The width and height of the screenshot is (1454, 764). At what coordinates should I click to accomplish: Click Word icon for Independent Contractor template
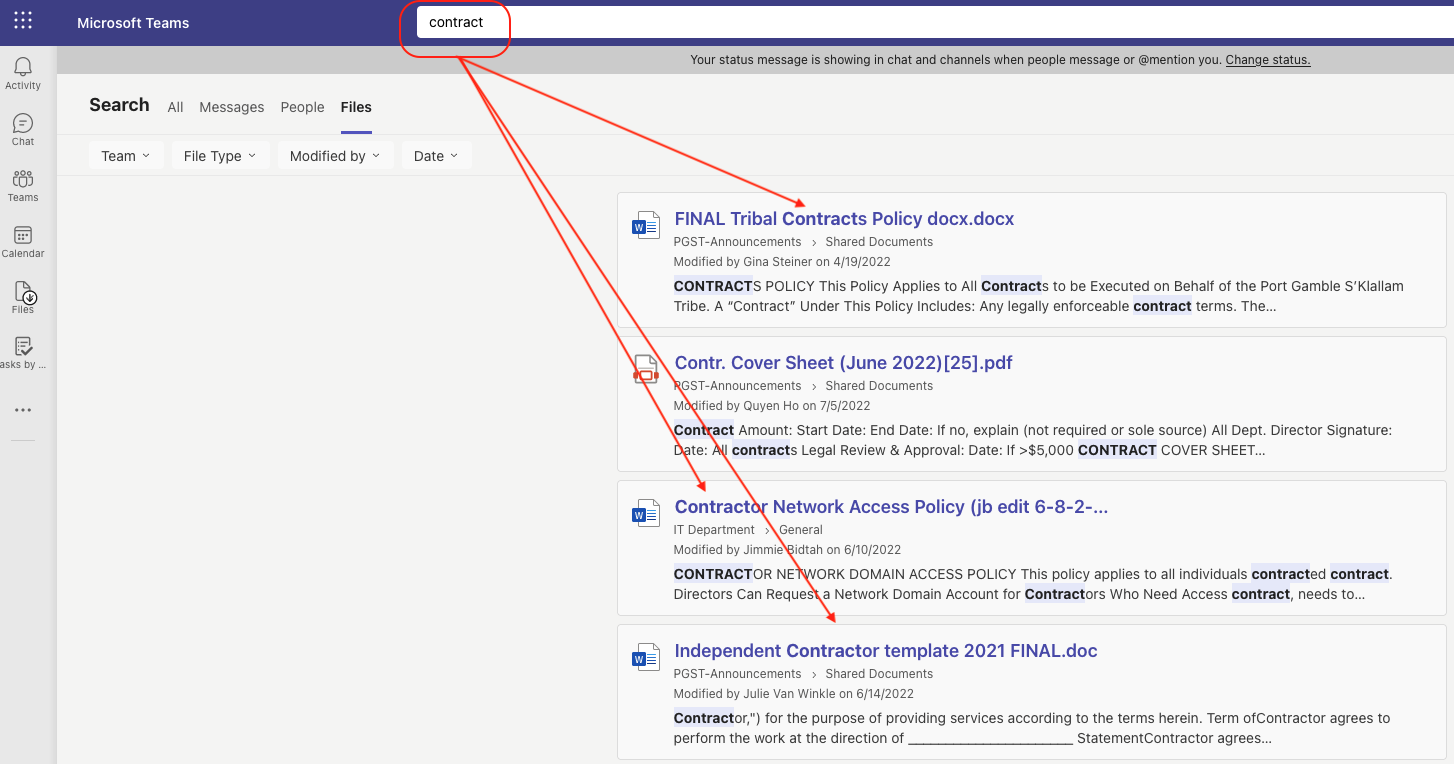646,657
